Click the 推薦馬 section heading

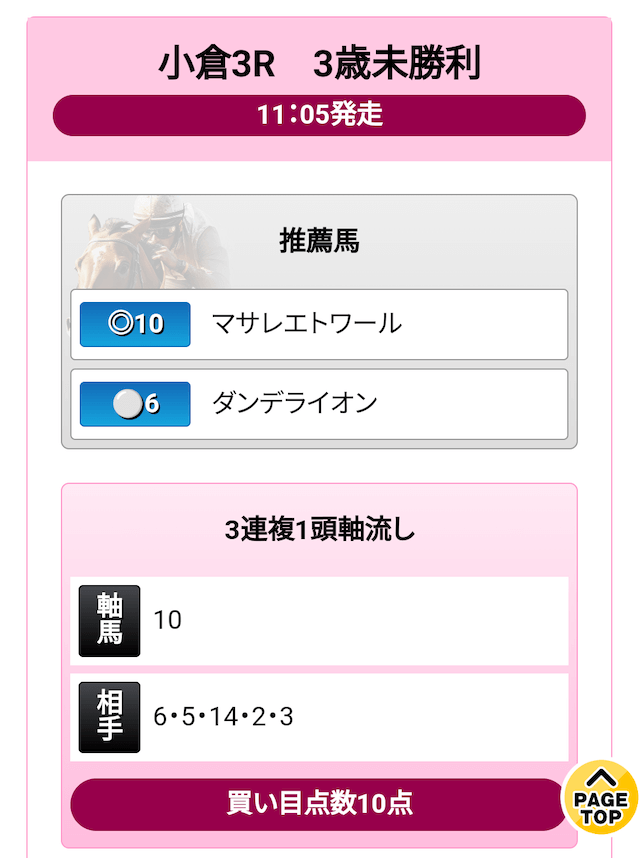pos(319,241)
